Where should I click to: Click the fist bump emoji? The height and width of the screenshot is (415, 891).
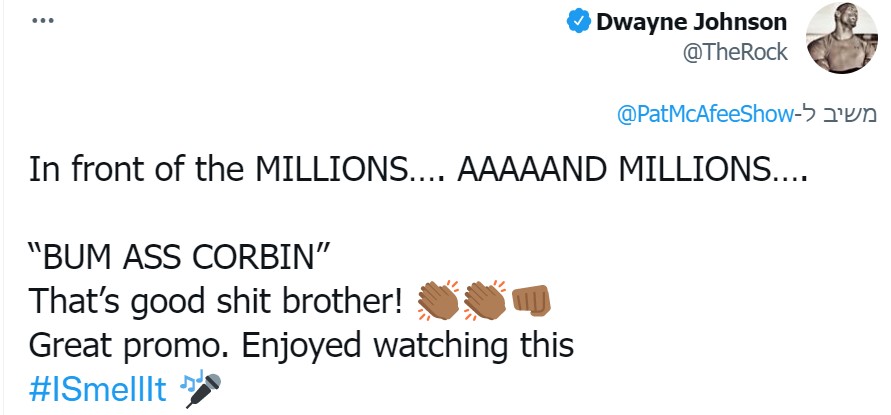(531, 300)
